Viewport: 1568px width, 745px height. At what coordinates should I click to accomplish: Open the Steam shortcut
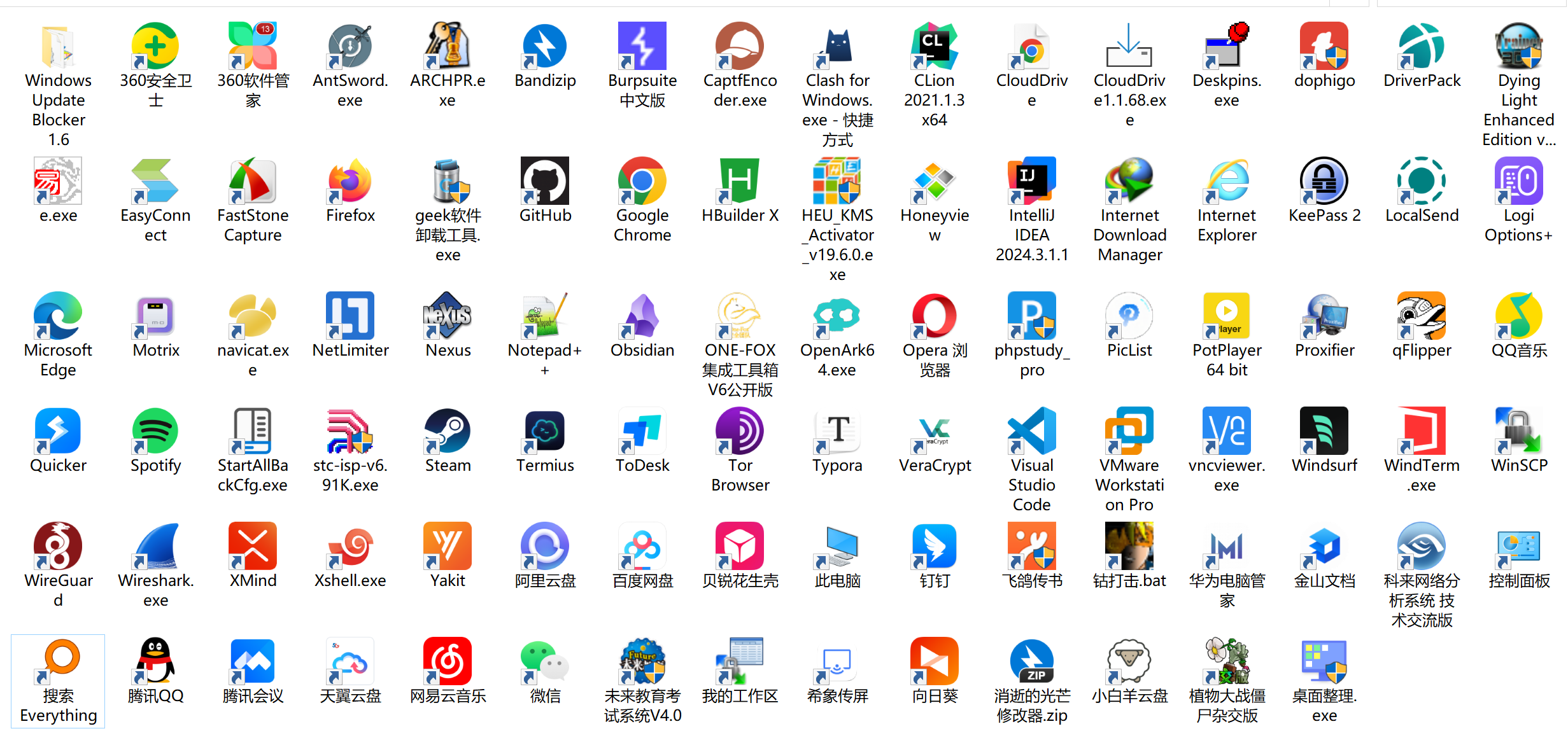click(448, 431)
